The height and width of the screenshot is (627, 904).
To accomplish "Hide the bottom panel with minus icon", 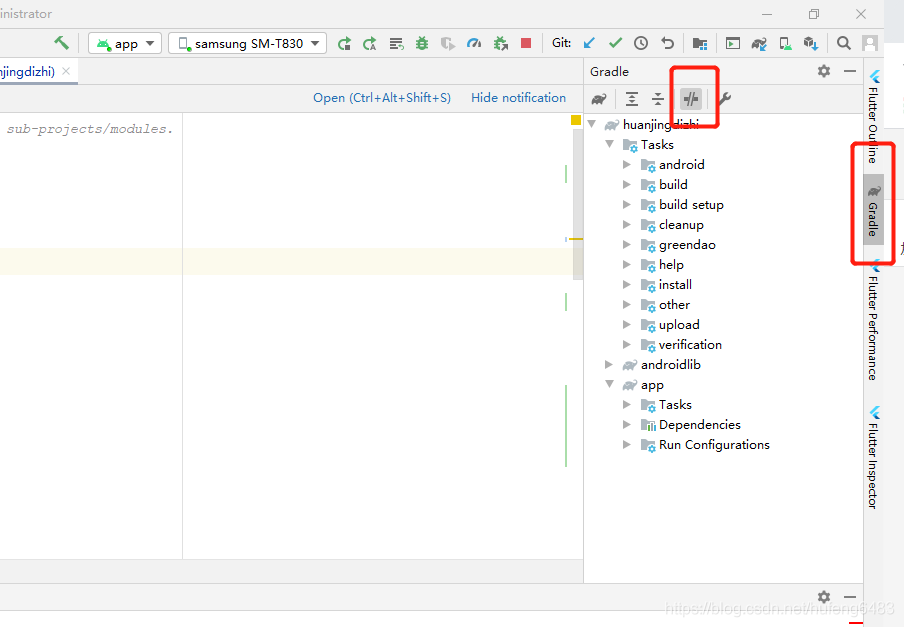I will (x=850, y=596).
